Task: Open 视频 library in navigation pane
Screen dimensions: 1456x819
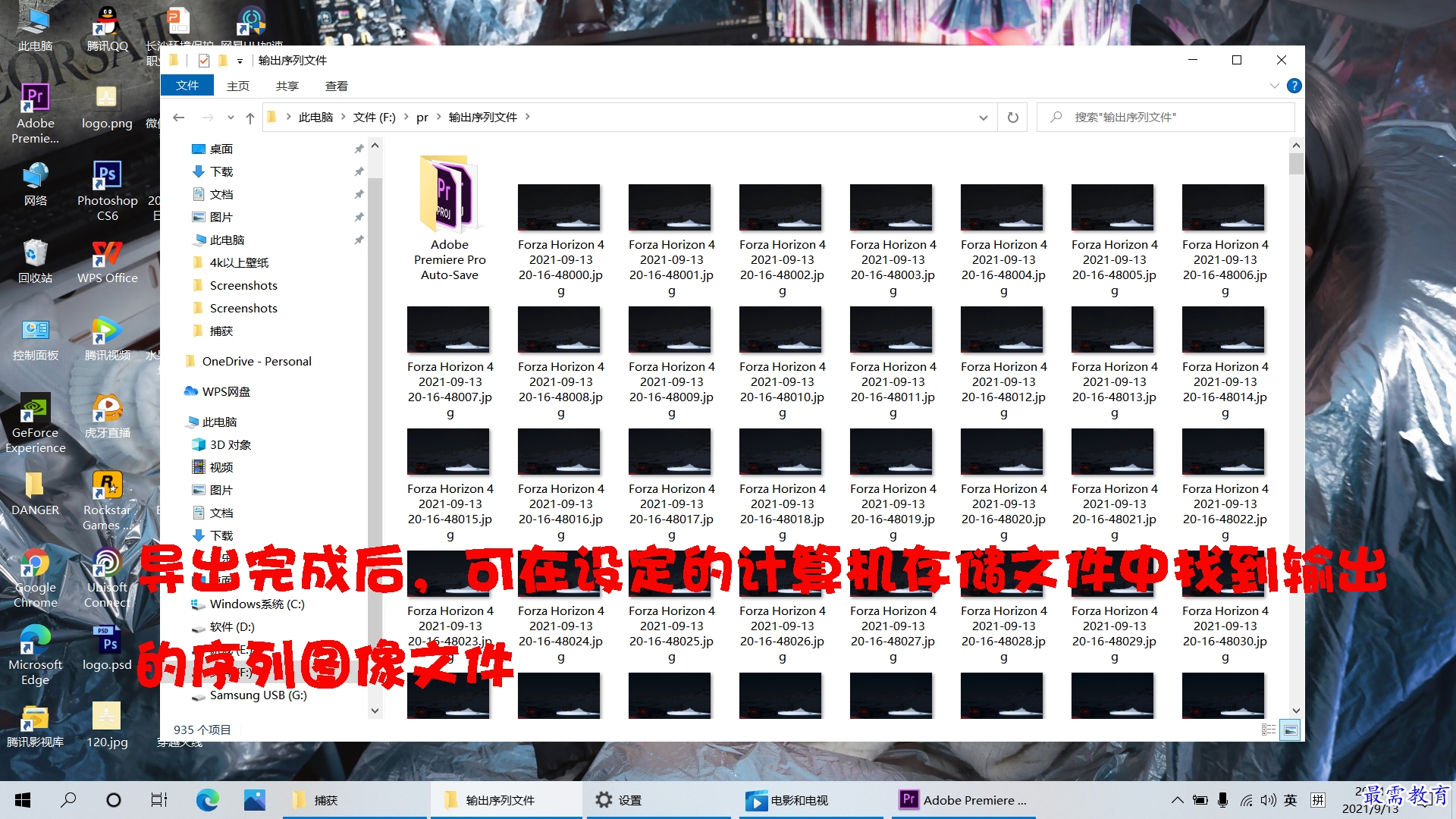Action: click(221, 468)
